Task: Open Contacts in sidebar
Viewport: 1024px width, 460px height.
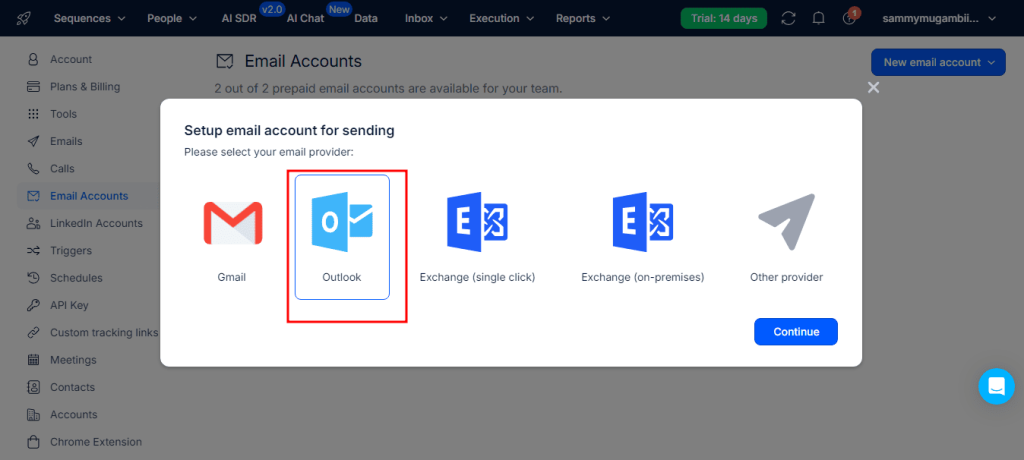Action: (72, 387)
